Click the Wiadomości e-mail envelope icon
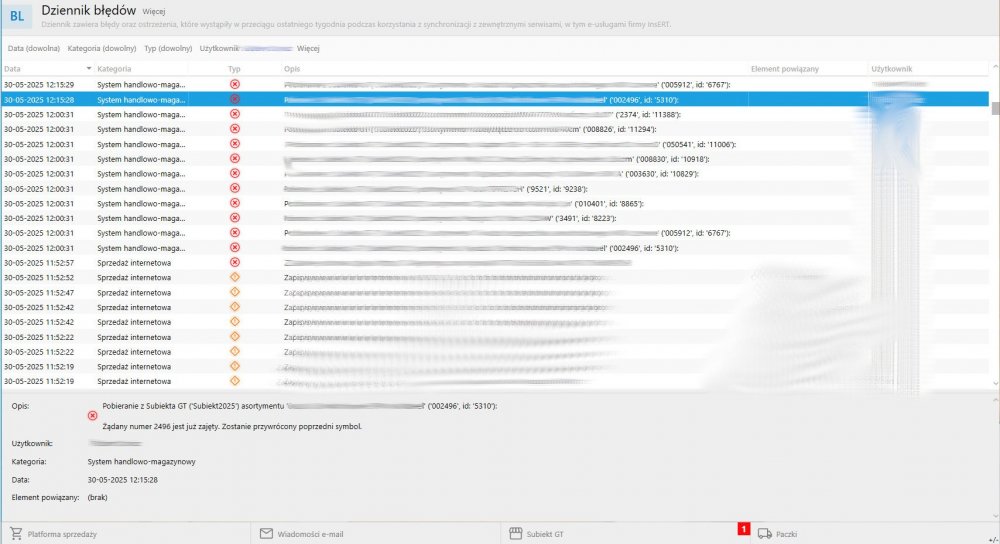The image size is (1000, 544). pos(266,534)
